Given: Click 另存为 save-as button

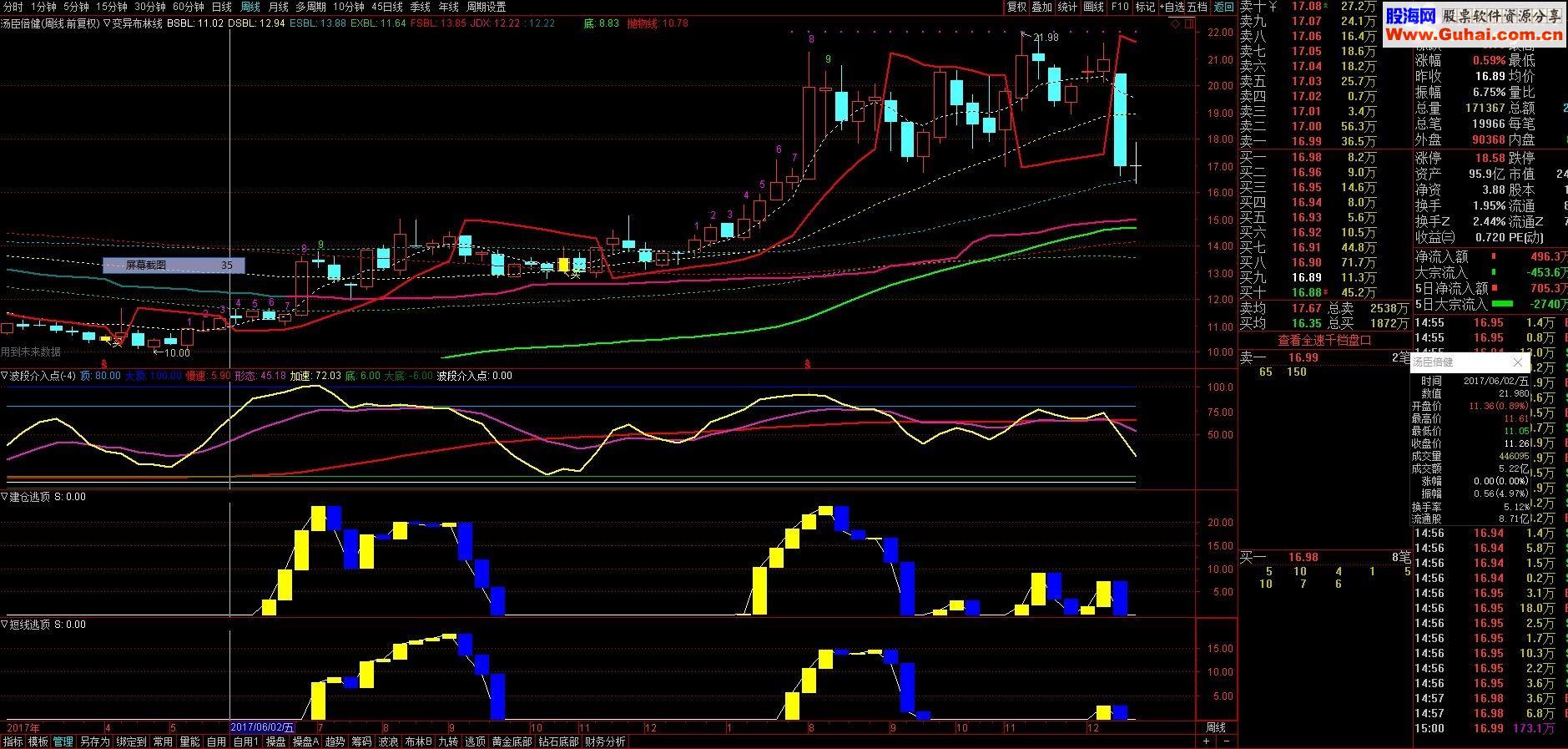Looking at the screenshot, I should point(94,741).
